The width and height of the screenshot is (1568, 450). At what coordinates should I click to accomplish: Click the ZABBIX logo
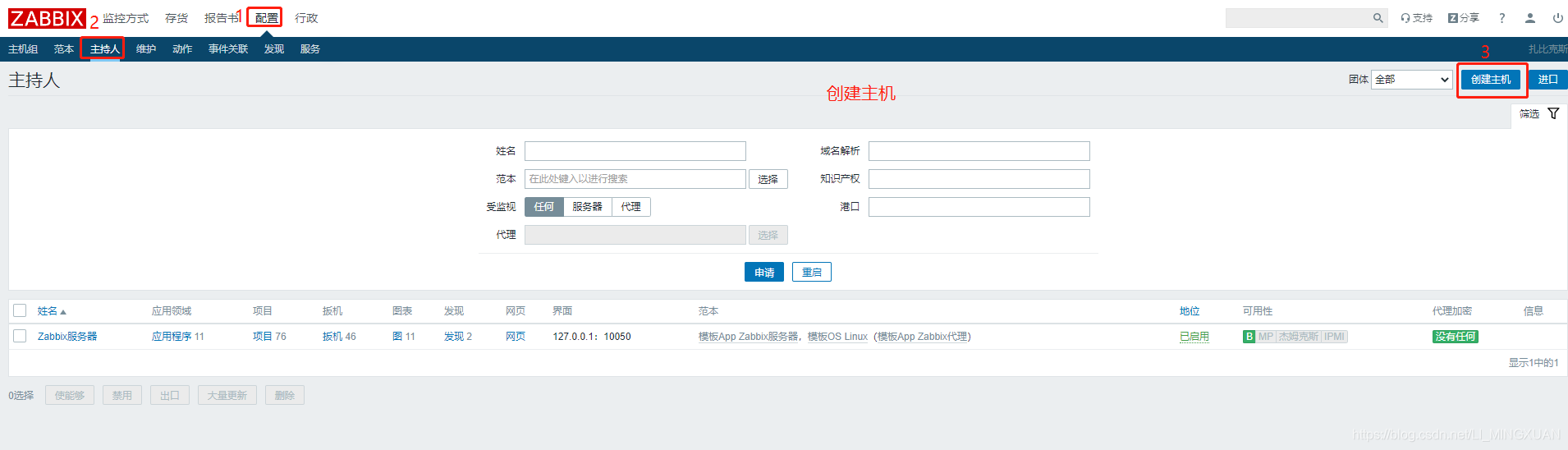(47, 18)
